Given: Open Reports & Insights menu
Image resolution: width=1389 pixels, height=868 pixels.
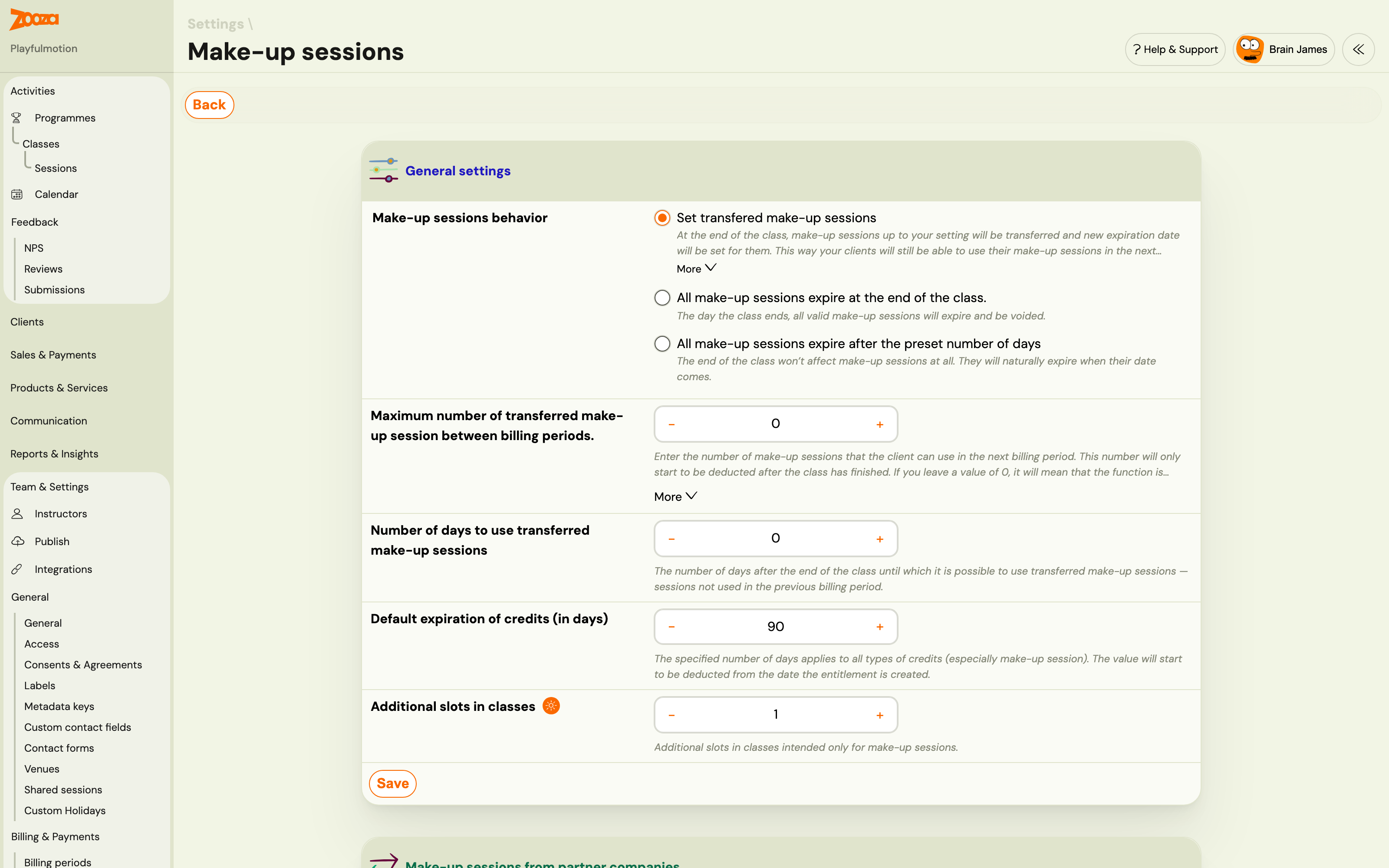Looking at the screenshot, I should click(55, 454).
